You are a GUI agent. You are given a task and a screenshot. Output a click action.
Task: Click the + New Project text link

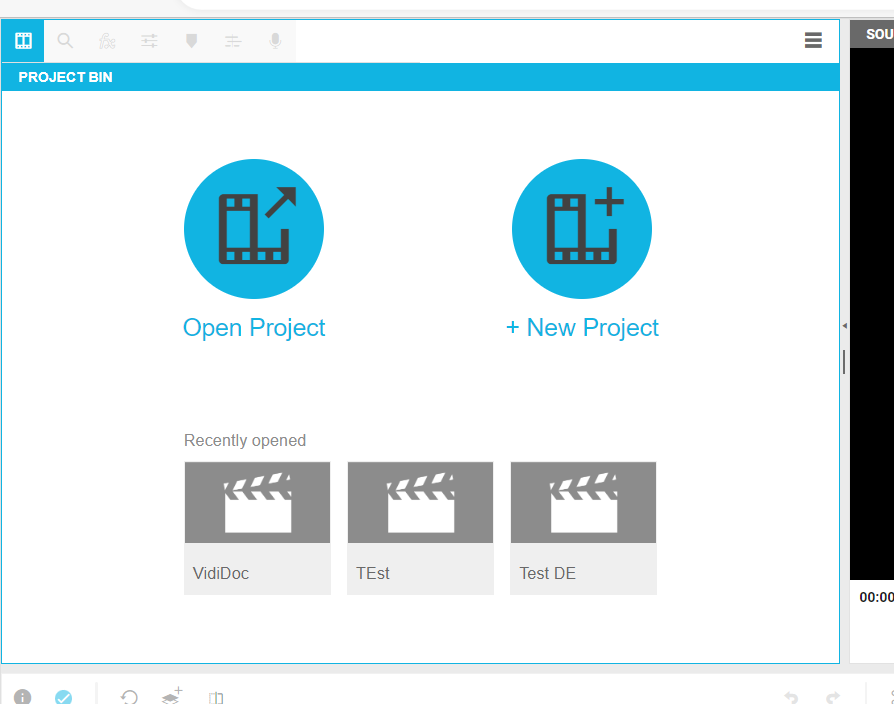coord(582,328)
